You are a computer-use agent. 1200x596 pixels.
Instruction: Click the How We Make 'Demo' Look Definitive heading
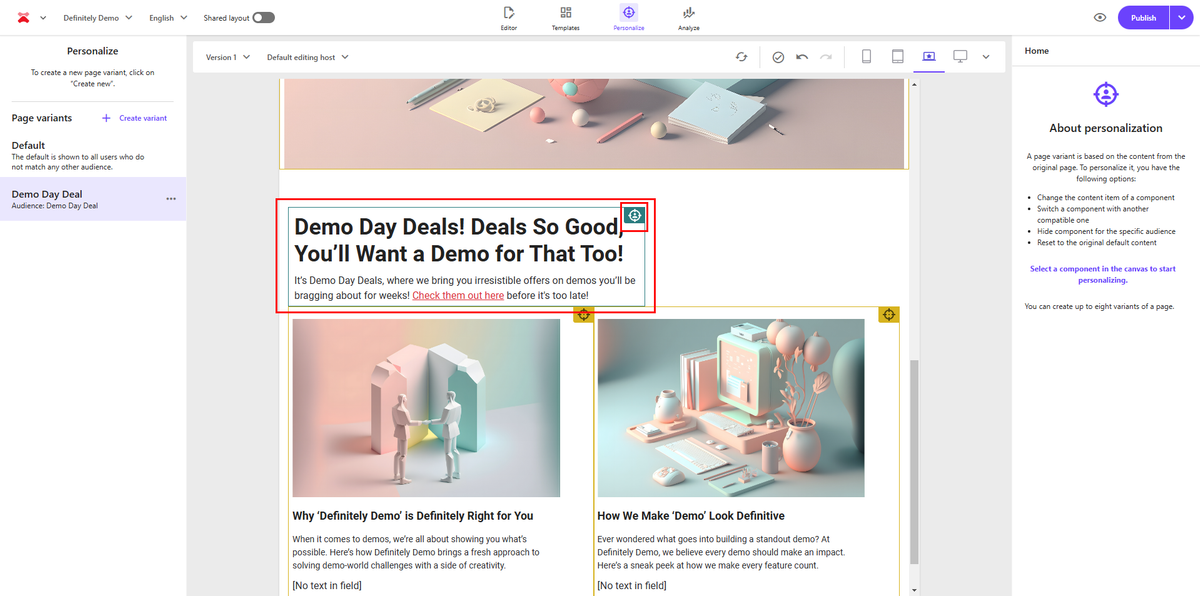point(691,516)
